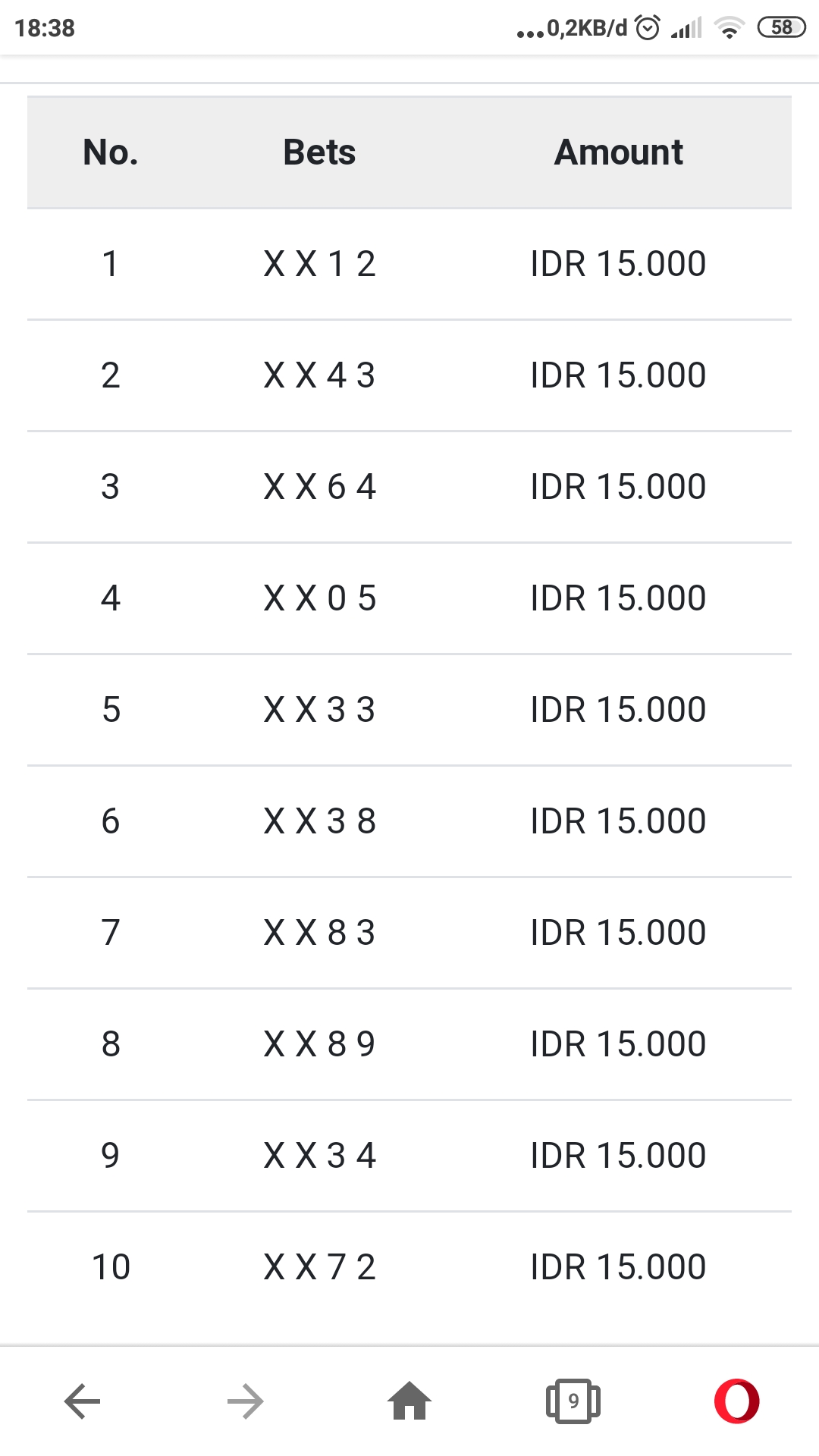Select bet entry X X 8 9
This screenshot has height=1456, width=819.
pyautogui.click(x=319, y=1044)
